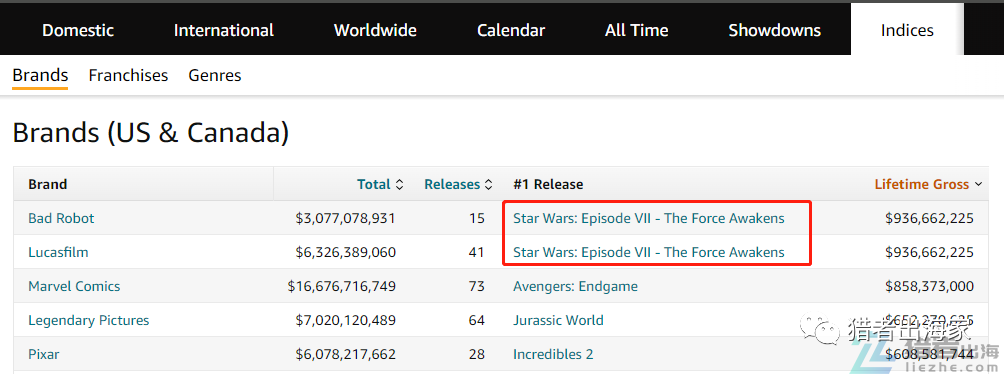1004x374 pixels.
Task: Open the Showdowns tab
Action: click(775, 30)
